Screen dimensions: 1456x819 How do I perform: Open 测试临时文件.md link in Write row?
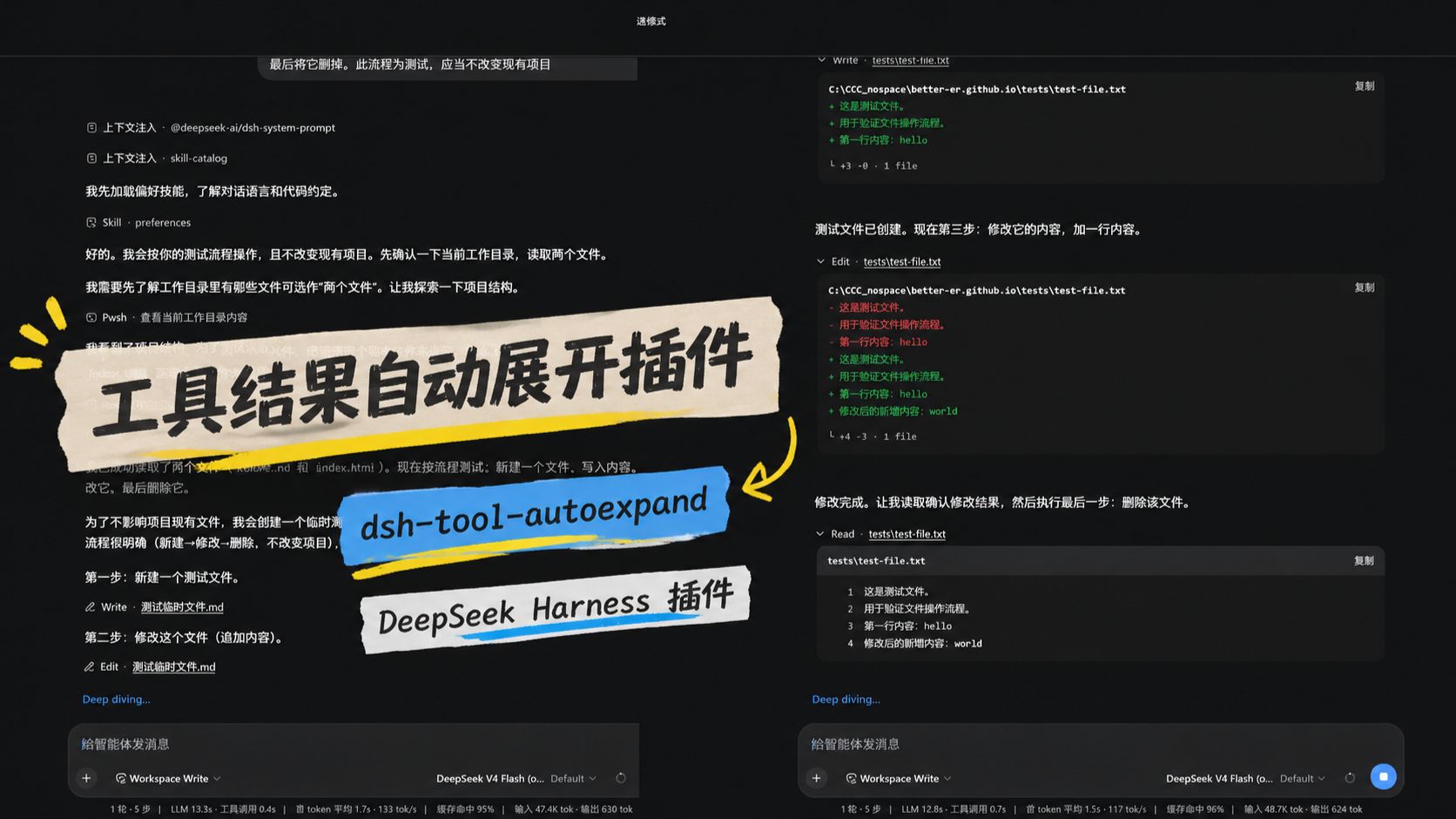coord(182,606)
